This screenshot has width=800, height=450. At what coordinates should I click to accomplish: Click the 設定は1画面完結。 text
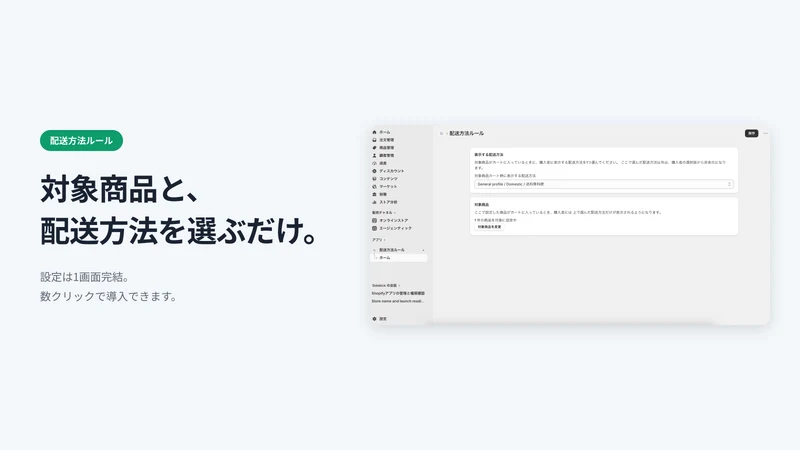[x=86, y=277]
